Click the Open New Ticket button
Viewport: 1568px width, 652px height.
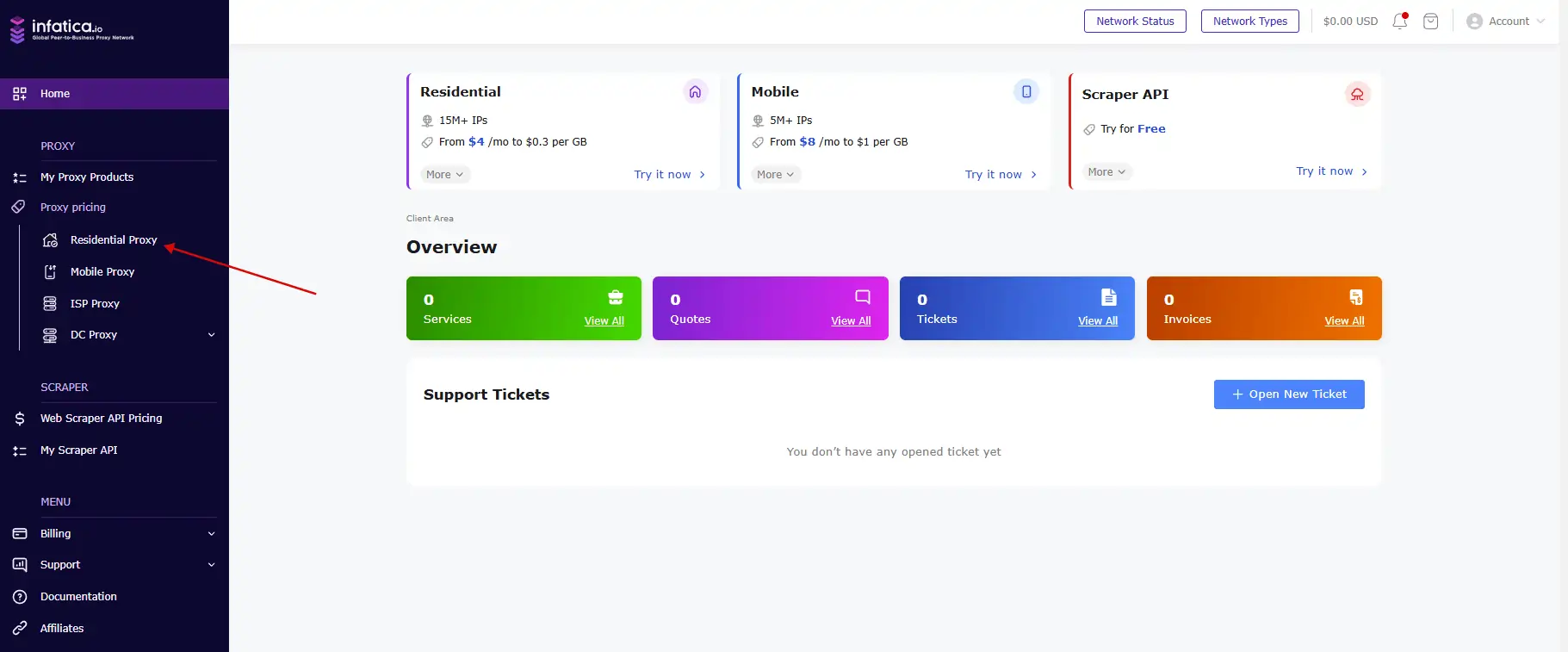coord(1289,394)
